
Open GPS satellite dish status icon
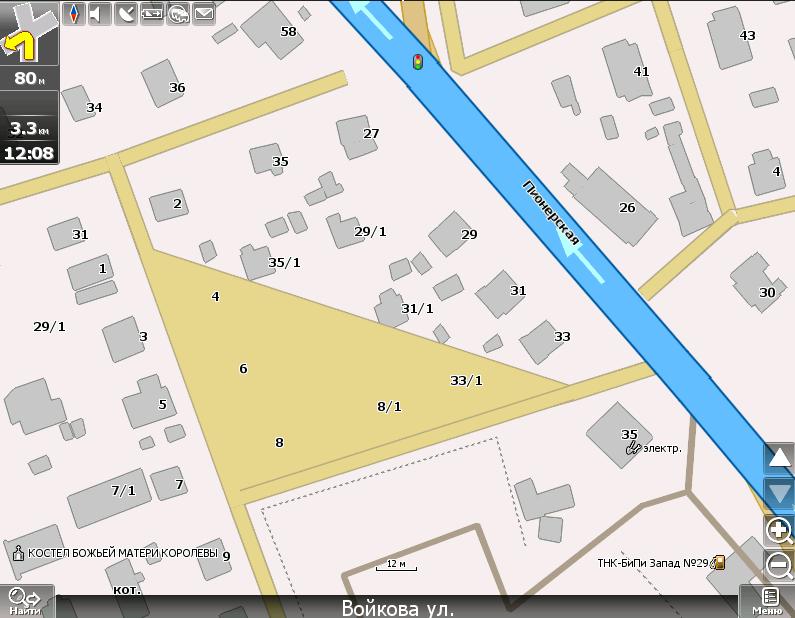click(126, 14)
